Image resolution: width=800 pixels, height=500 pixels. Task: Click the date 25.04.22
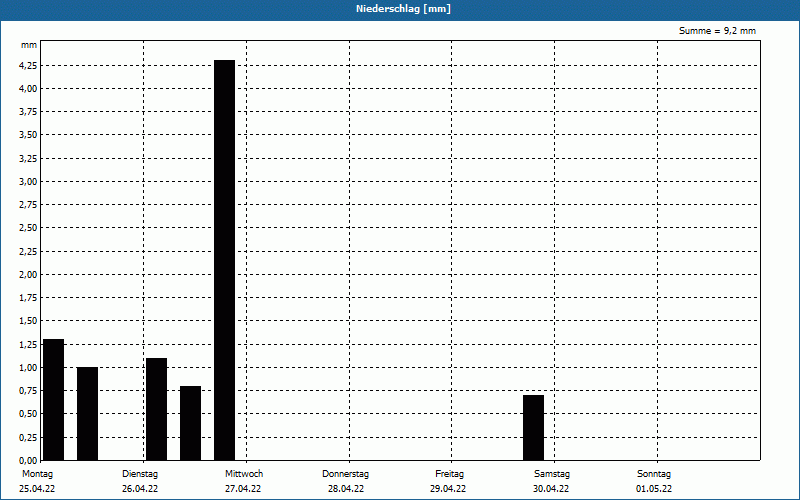[37, 489]
